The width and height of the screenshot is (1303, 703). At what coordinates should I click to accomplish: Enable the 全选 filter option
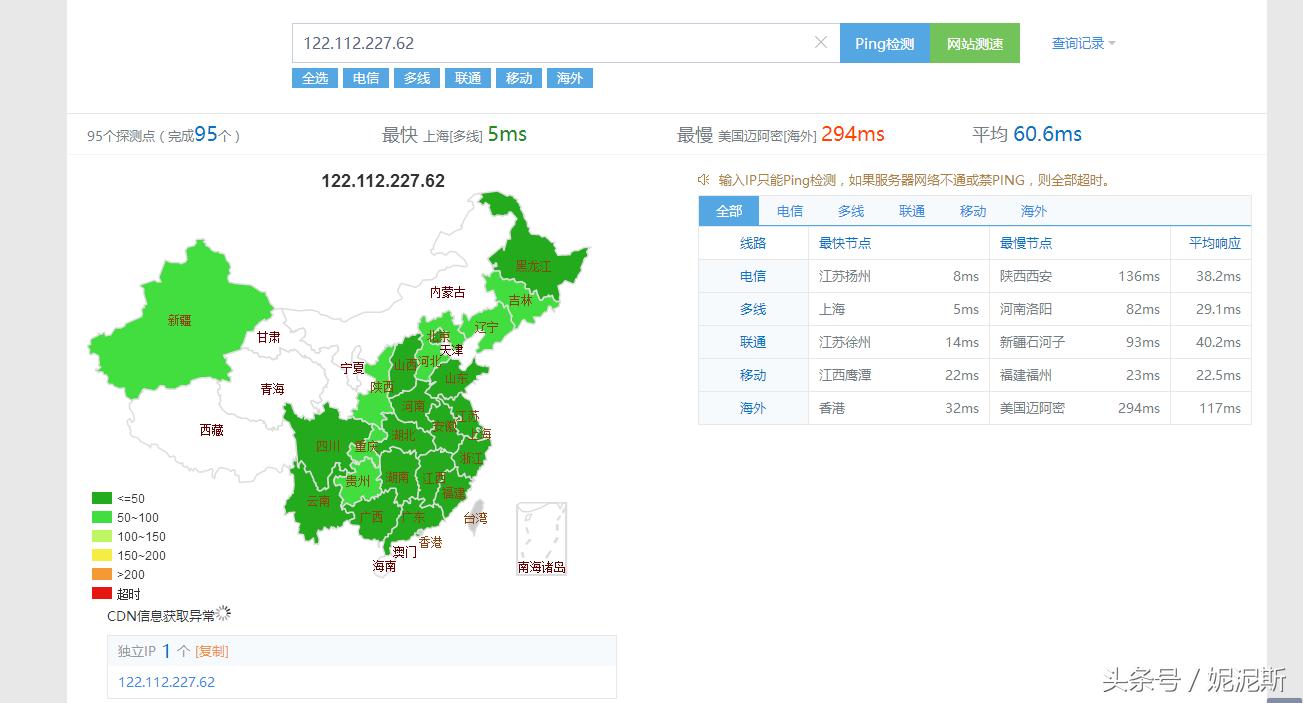[315, 77]
